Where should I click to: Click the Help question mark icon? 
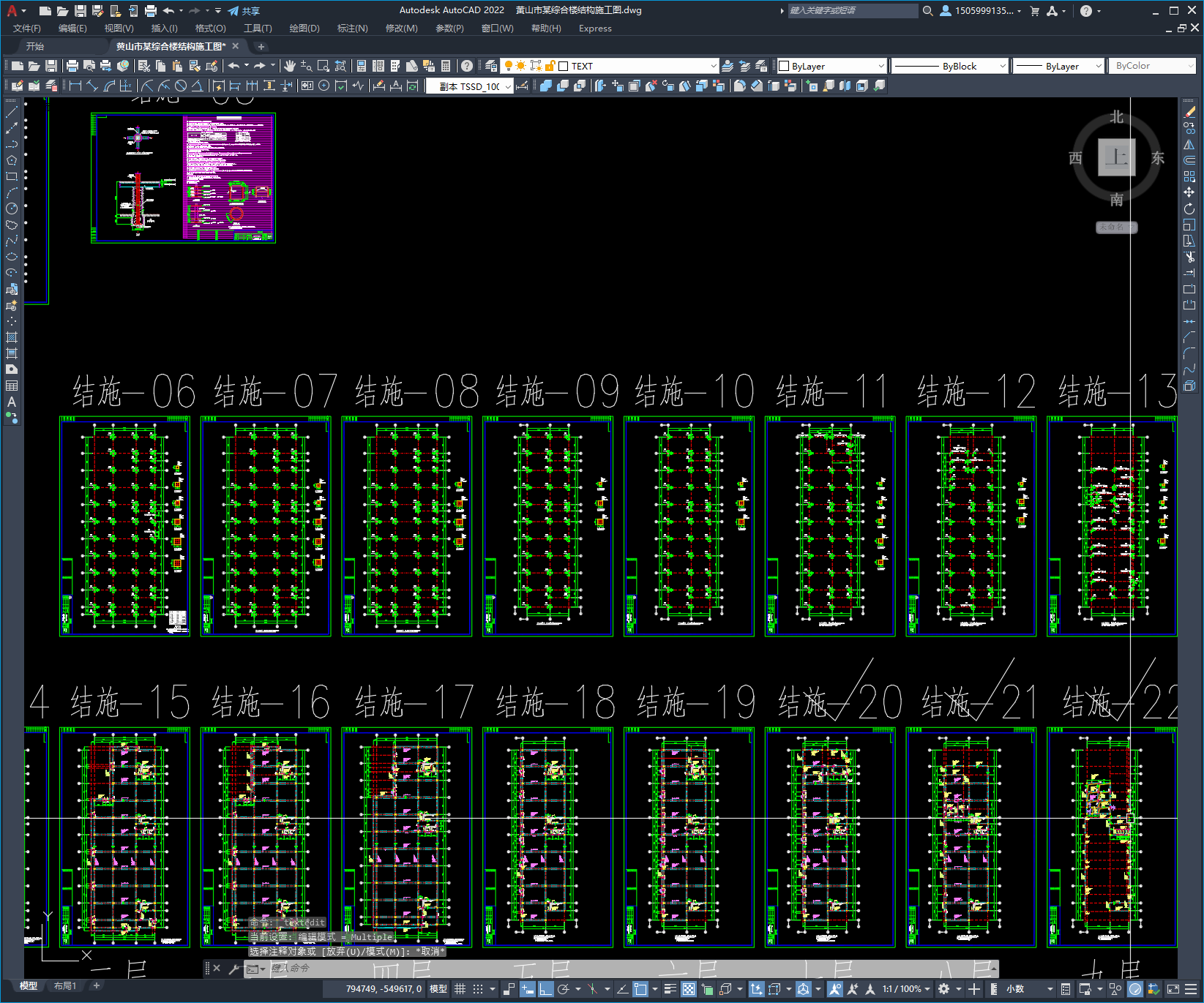(467, 66)
